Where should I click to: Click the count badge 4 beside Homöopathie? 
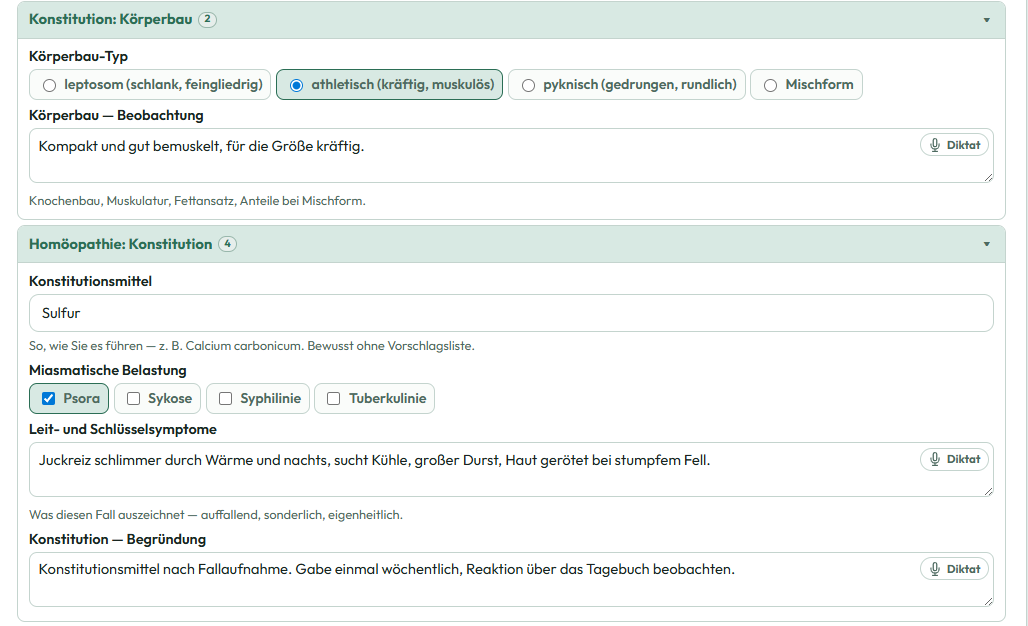pyautogui.click(x=227, y=244)
